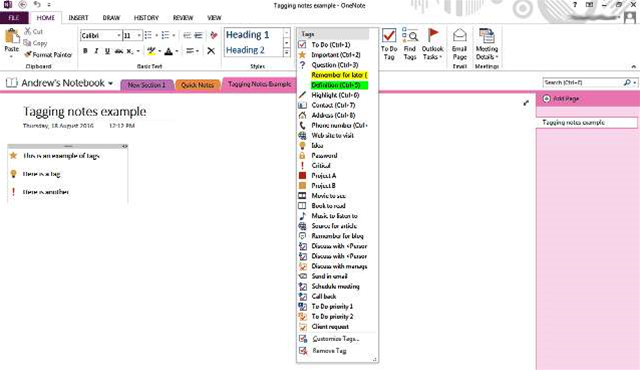Screen dimensions: 640x370
Task: Expand the Andrew's Notebook dropdown
Action: [110, 83]
